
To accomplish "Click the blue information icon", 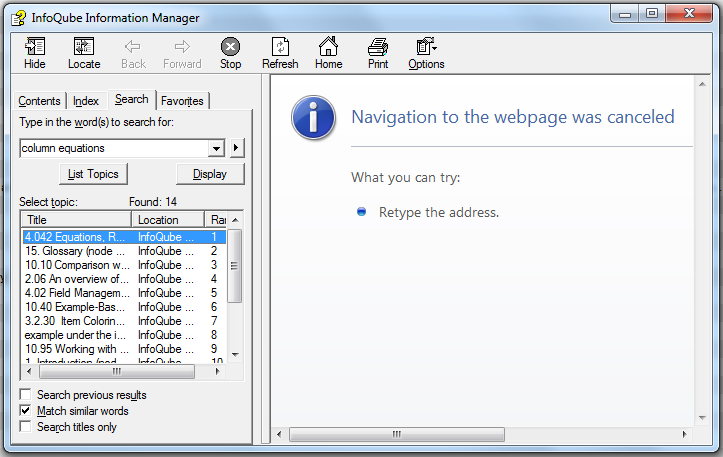I will coord(313,118).
